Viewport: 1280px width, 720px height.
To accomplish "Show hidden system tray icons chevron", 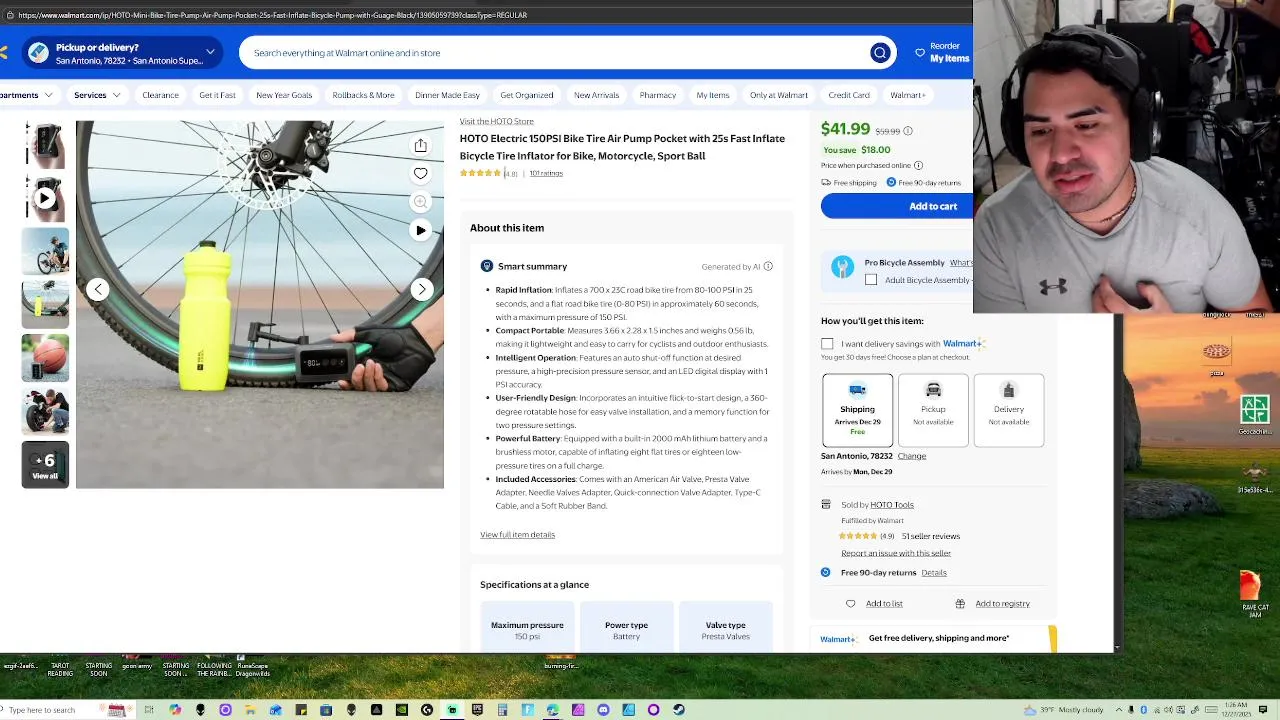I will [x=1118, y=710].
